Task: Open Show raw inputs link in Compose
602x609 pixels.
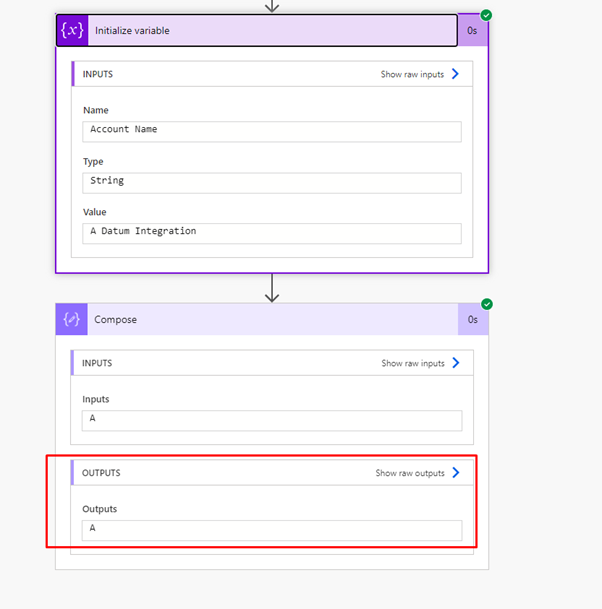Action: (x=412, y=363)
